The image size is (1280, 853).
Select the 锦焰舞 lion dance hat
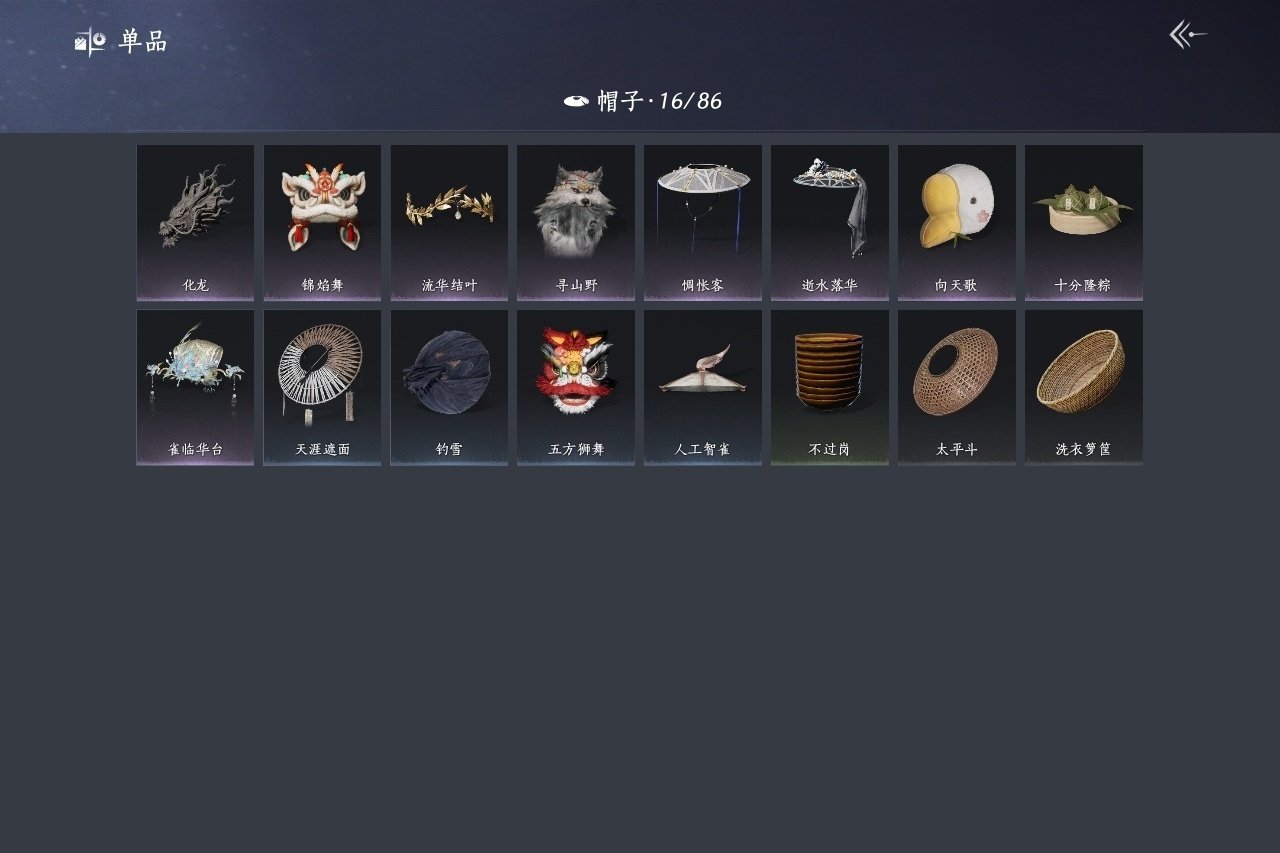coord(322,223)
